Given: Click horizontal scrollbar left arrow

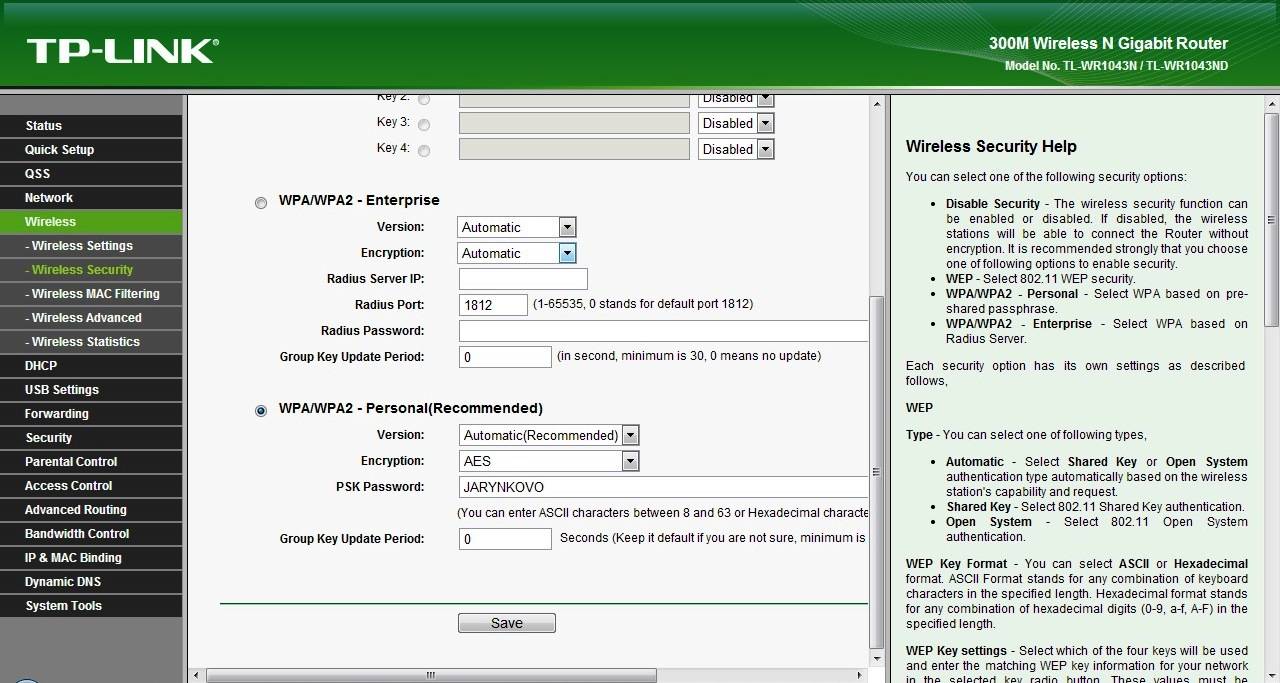Looking at the screenshot, I should click(196, 676).
